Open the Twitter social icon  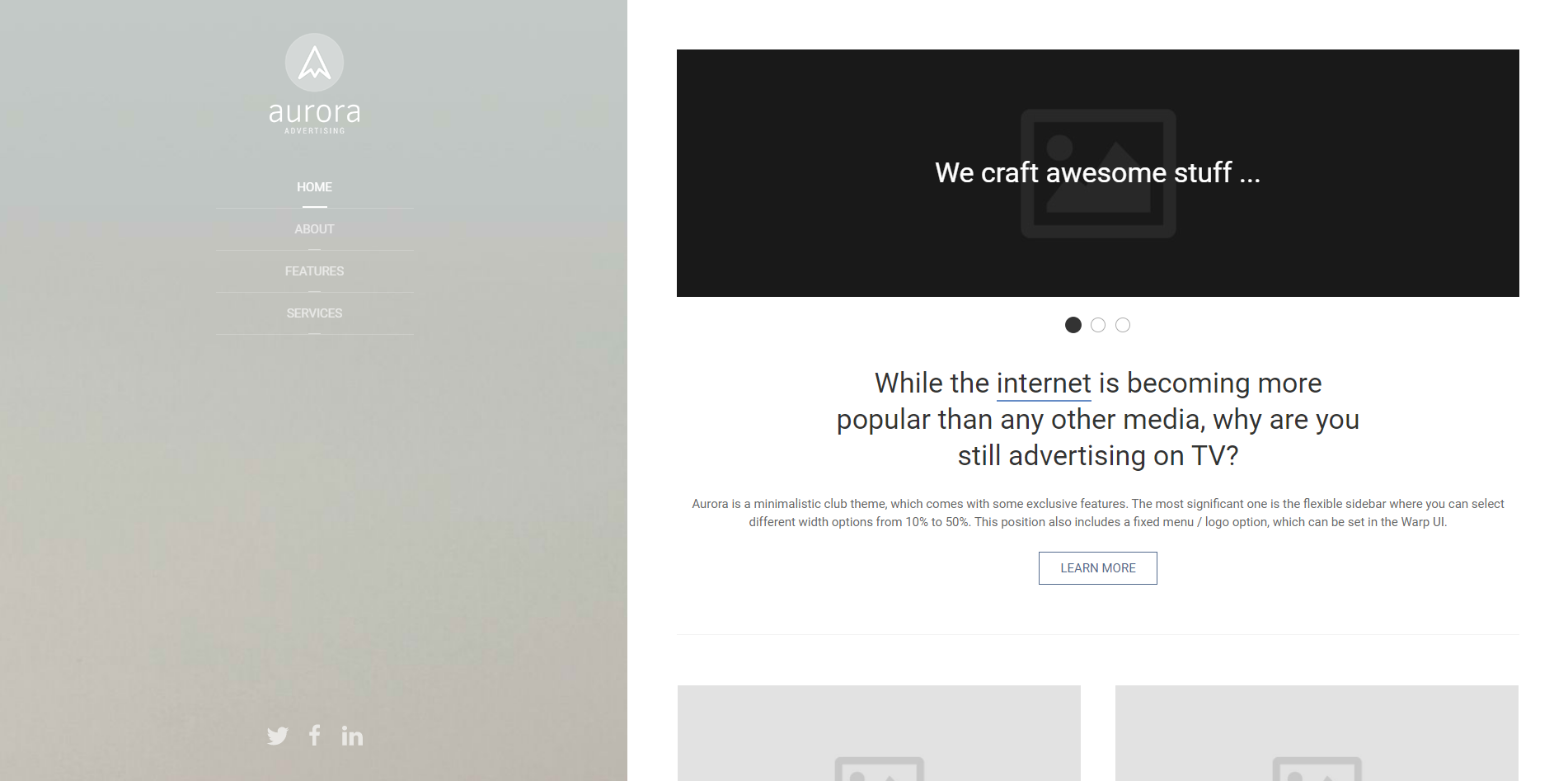[x=278, y=736]
